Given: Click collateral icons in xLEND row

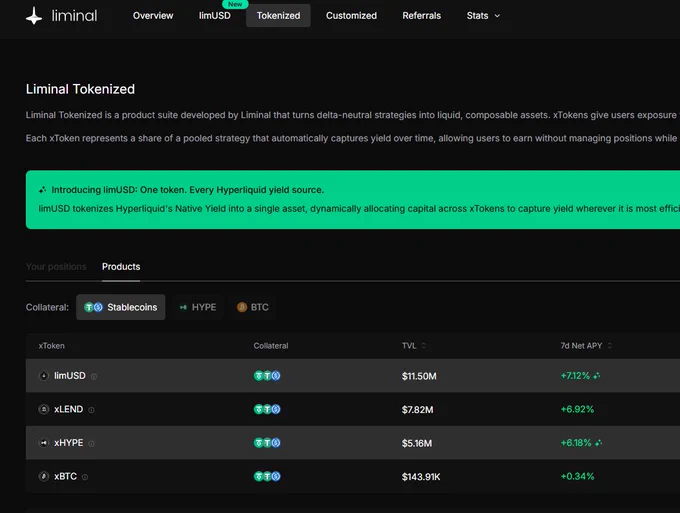Looking at the screenshot, I should click(x=267, y=409).
